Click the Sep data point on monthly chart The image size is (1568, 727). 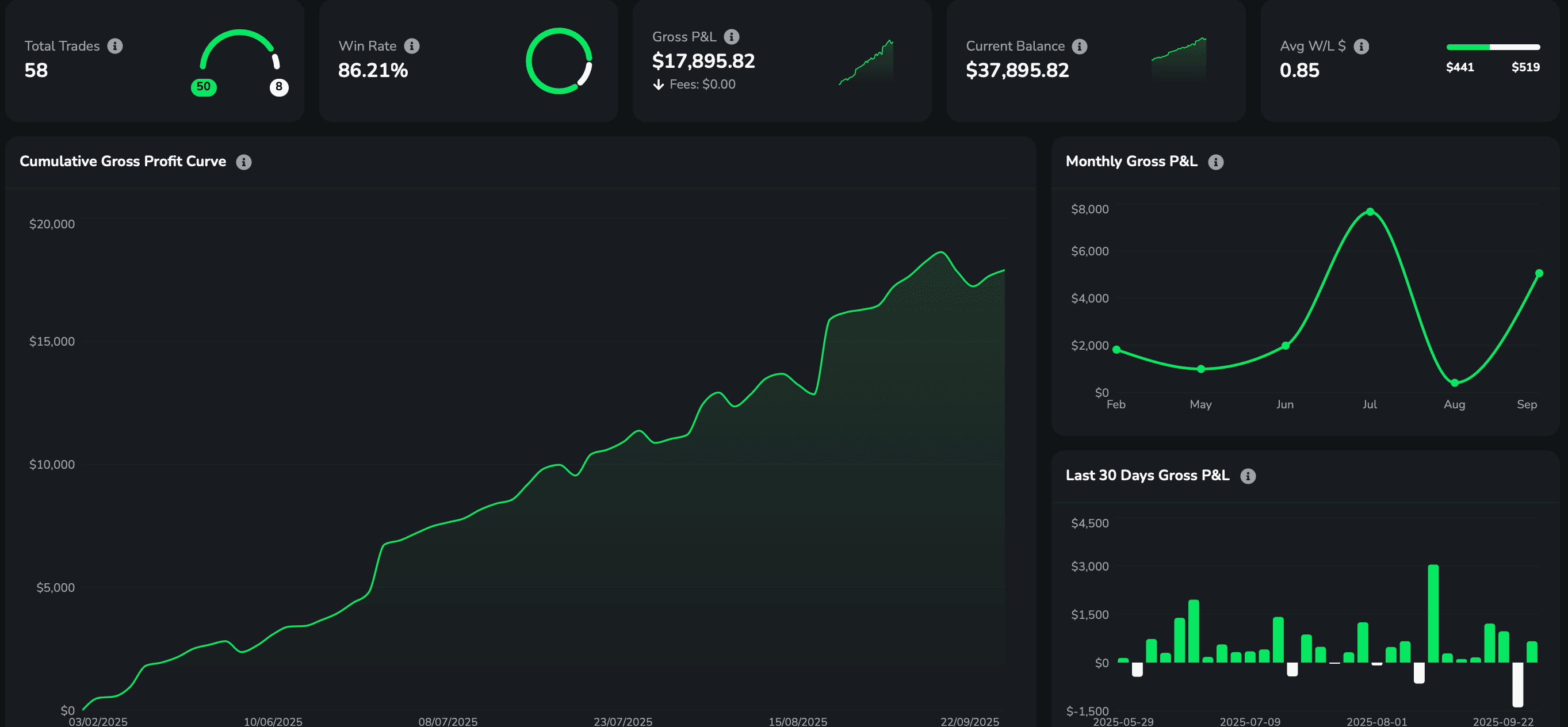click(x=1539, y=273)
